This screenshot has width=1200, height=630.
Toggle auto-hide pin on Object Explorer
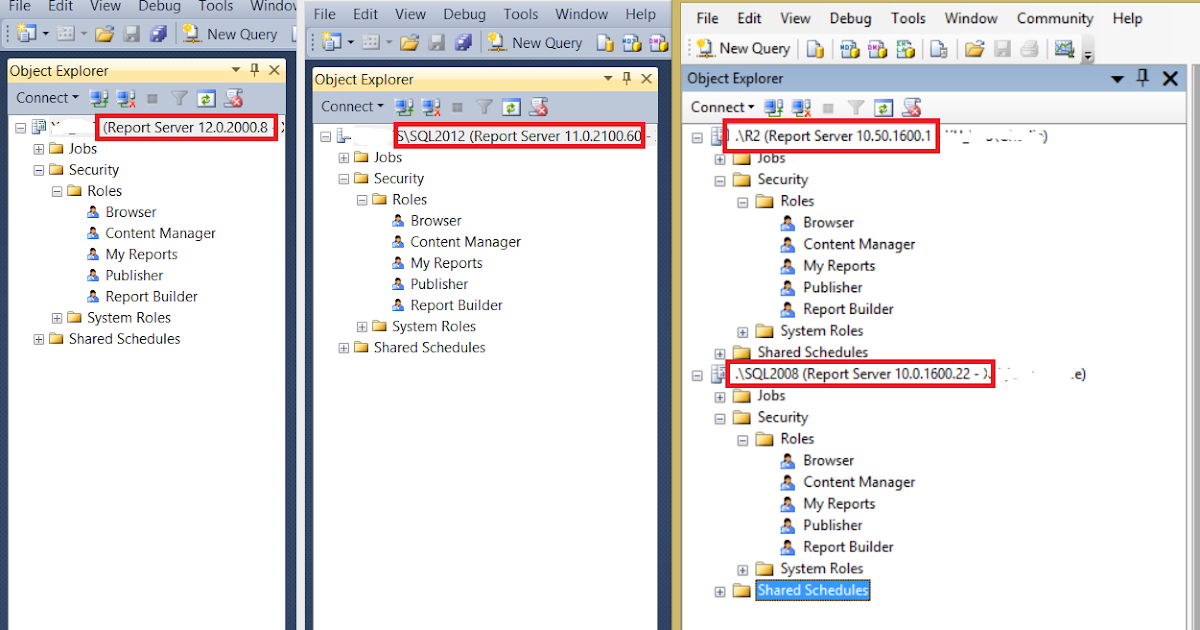(256, 70)
